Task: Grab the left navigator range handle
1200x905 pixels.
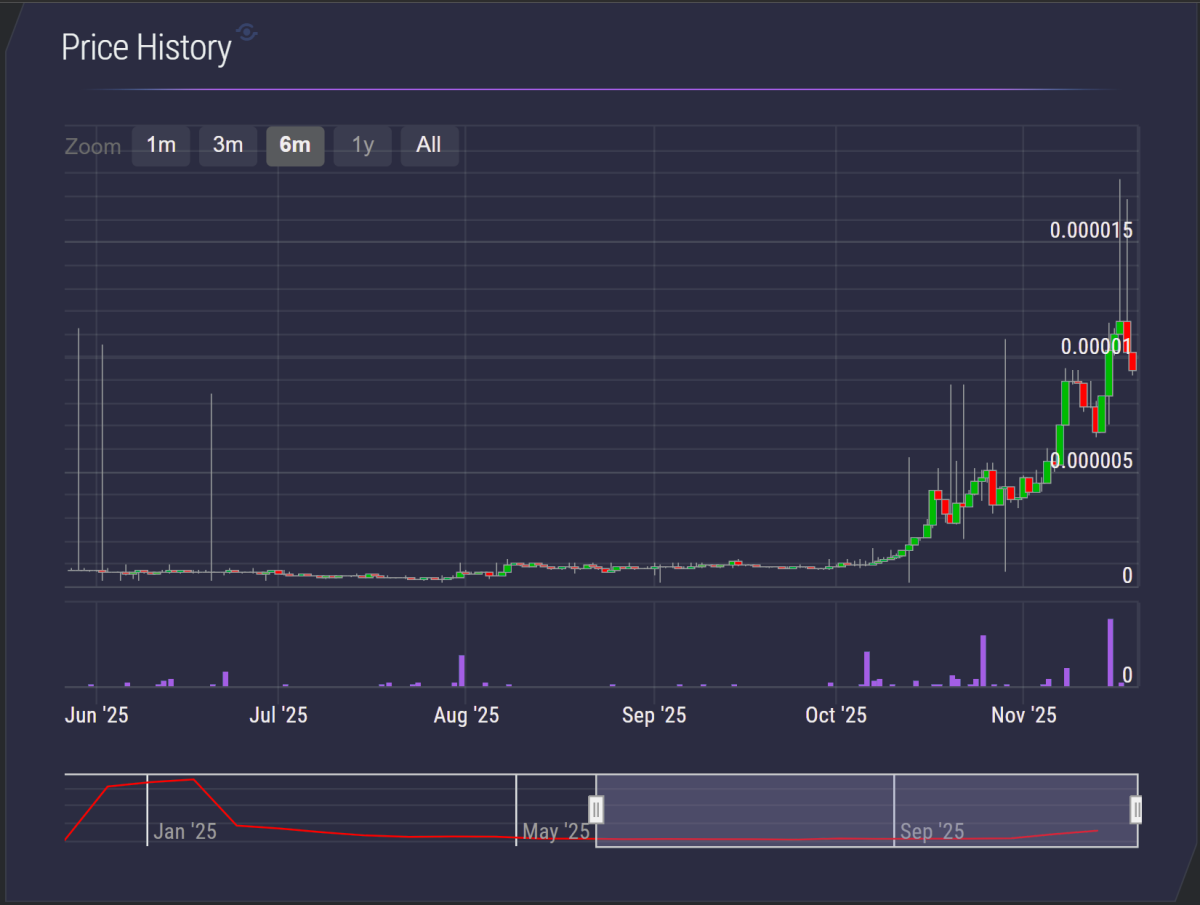Action: [x=596, y=809]
